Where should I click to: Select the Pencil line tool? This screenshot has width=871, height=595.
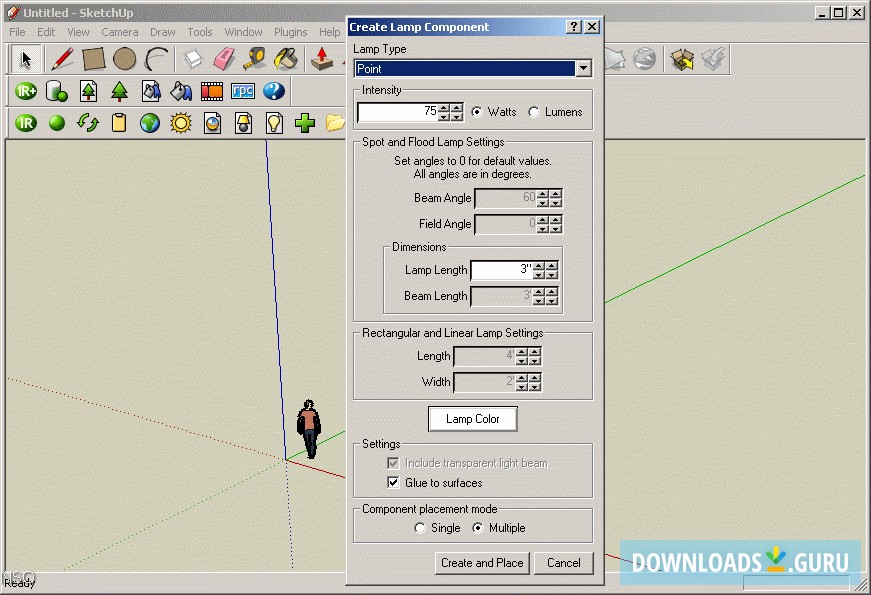coord(62,59)
